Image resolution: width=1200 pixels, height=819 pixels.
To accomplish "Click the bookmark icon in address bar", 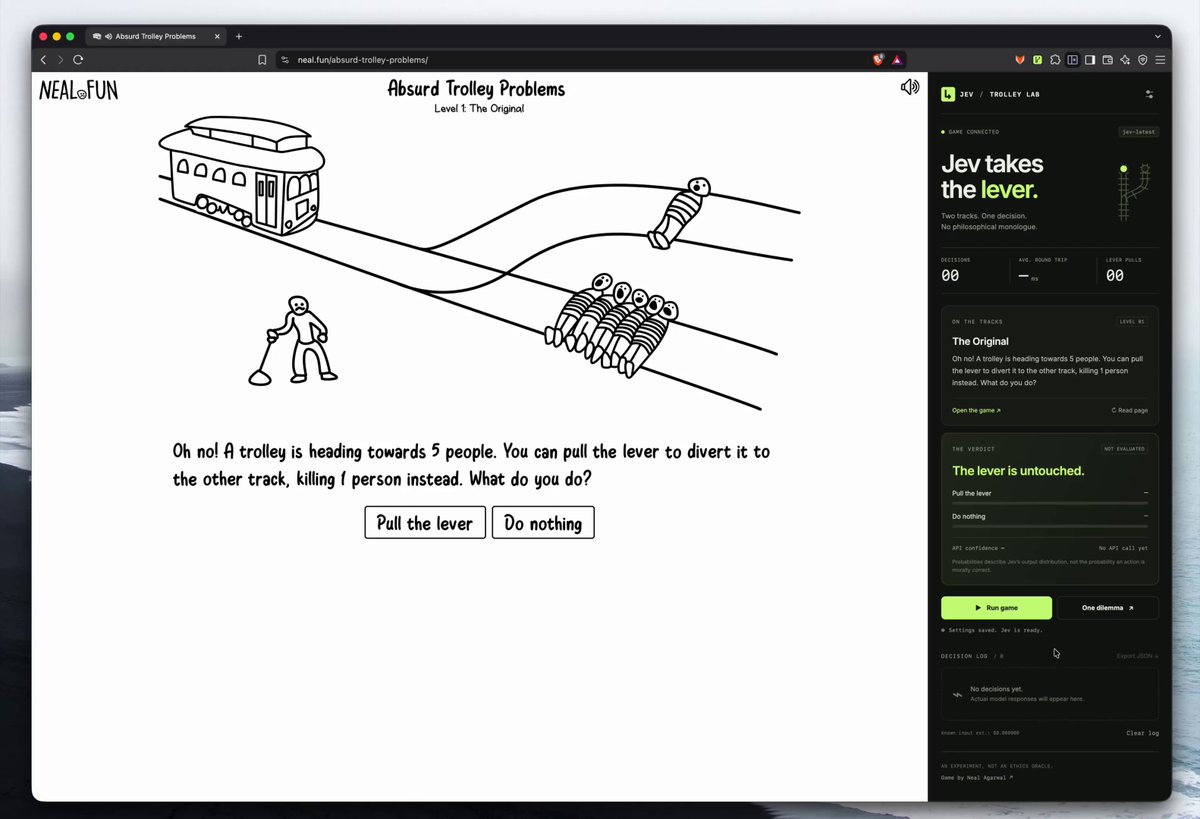I will [262, 60].
